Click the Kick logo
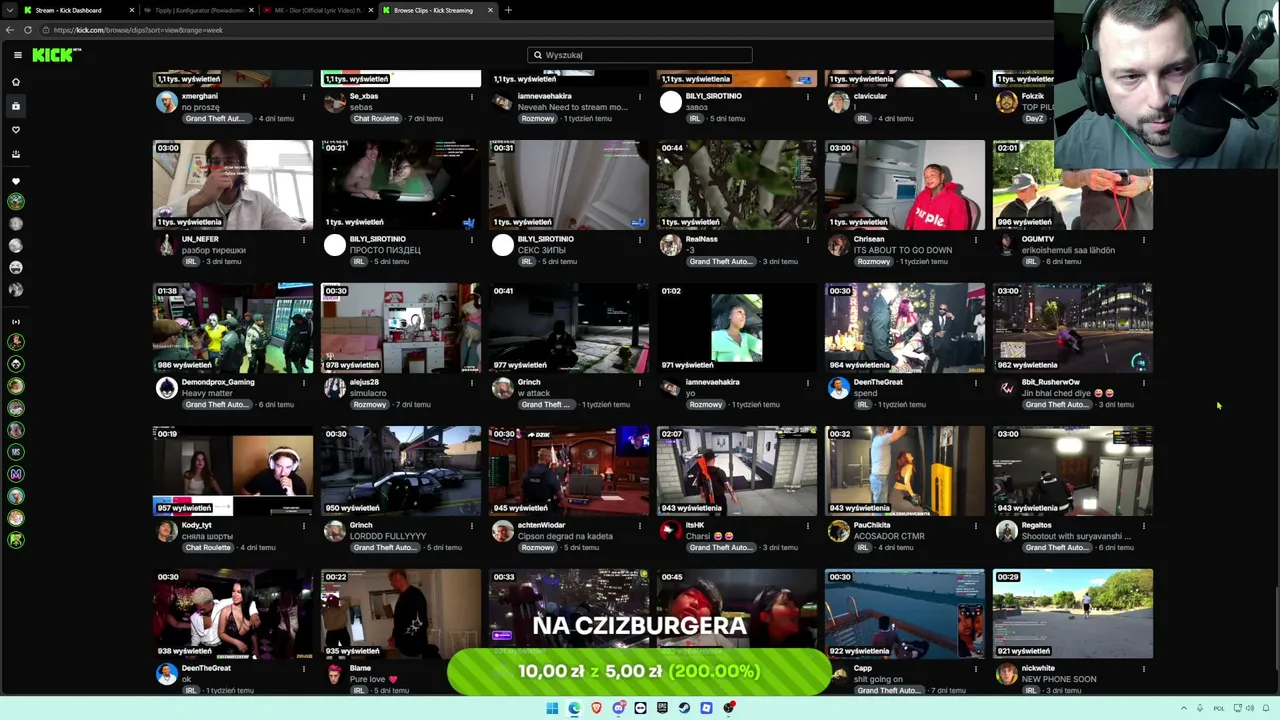 click(x=56, y=55)
